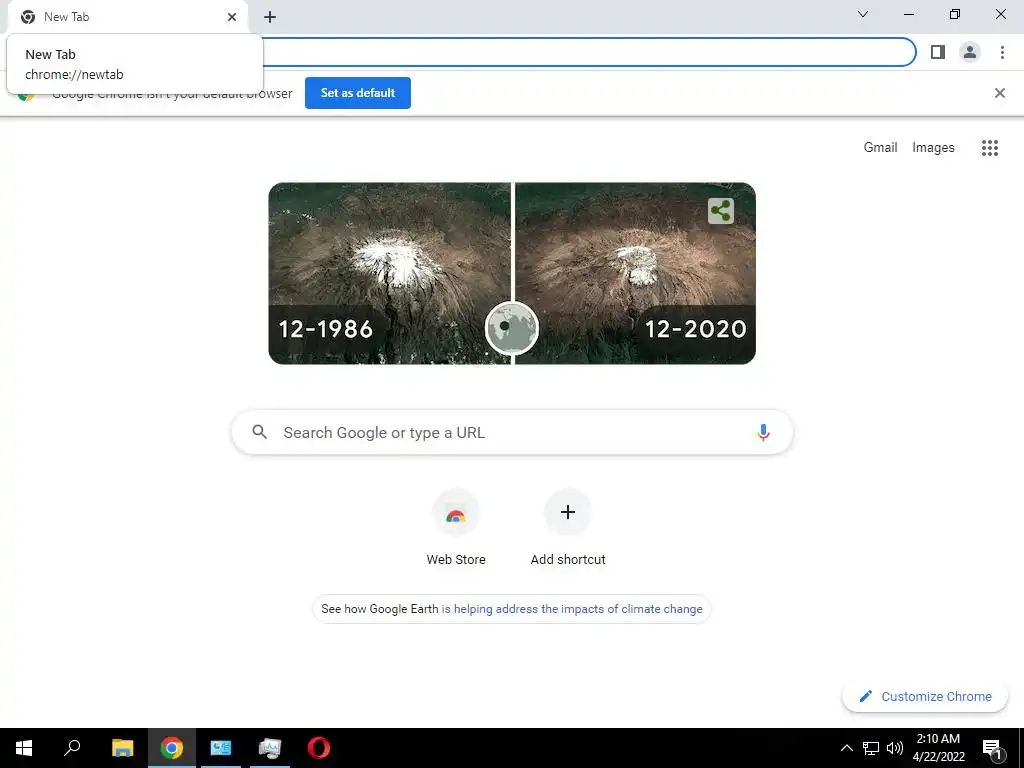Image resolution: width=1024 pixels, height=768 pixels.
Task: Open Chrome three-dot menu
Action: pyautogui.click(x=1002, y=52)
